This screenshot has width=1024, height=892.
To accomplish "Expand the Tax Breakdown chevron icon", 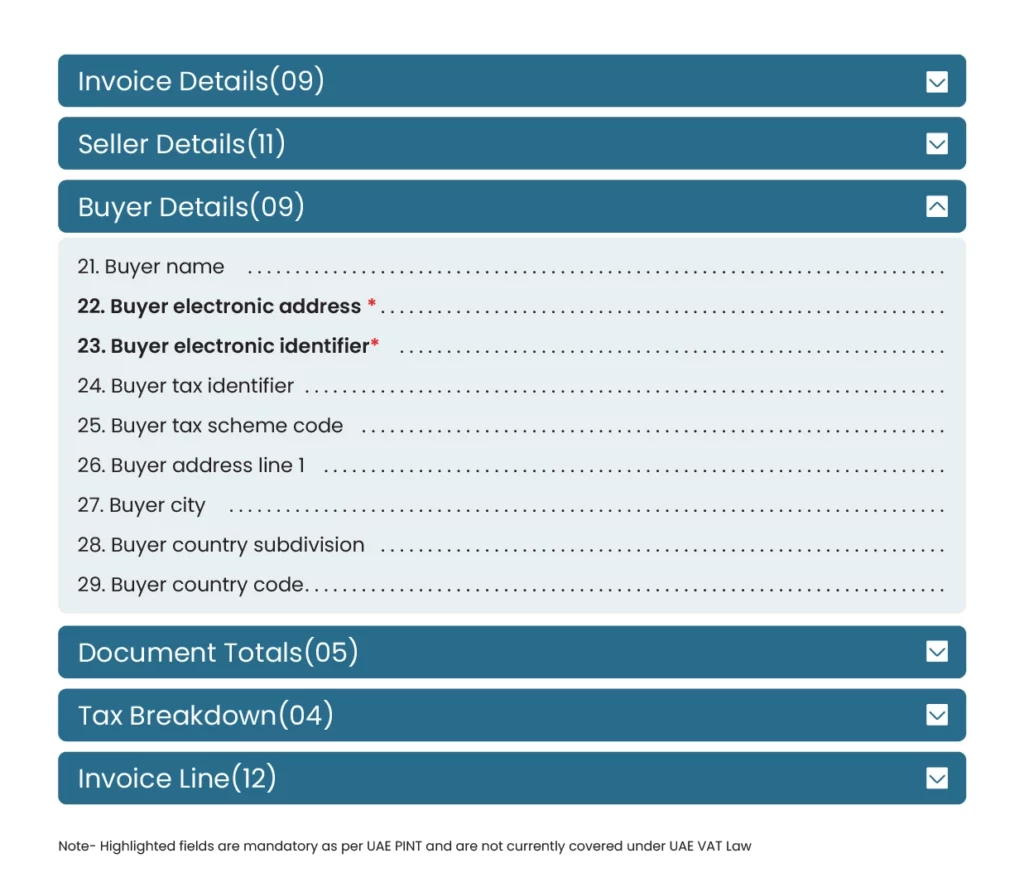I will click(937, 715).
